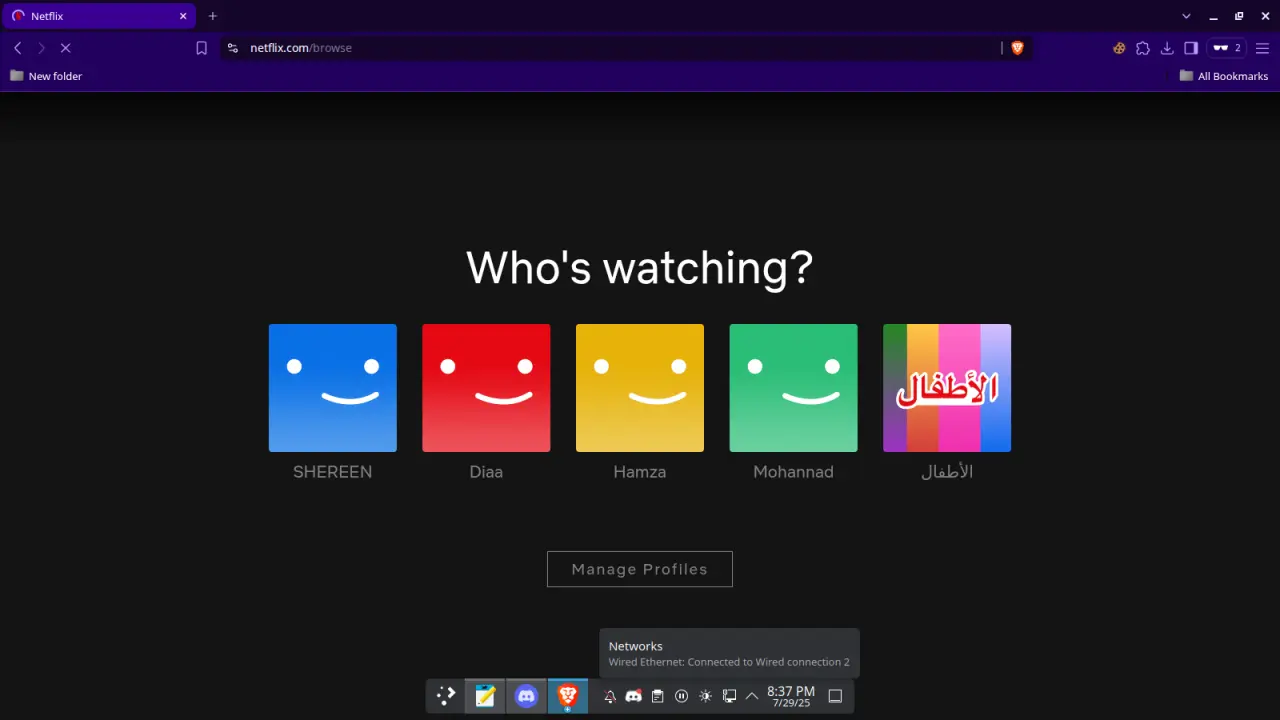The height and width of the screenshot is (720, 1280).
Task: Open the tab search dropdown chevron
Action: point(1186,16)
